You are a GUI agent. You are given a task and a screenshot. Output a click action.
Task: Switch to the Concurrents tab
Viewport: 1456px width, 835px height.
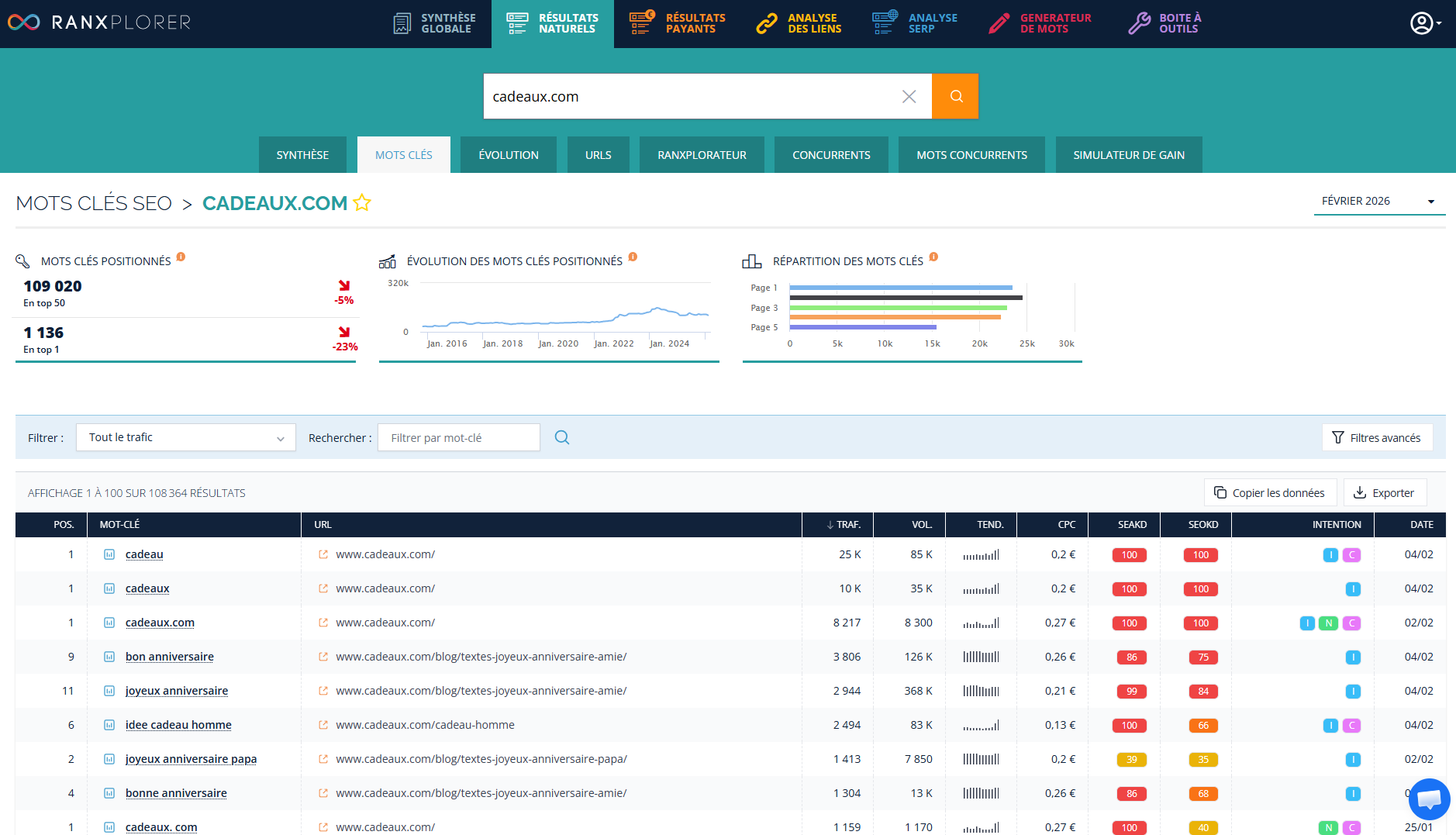[x=831, y=155]
